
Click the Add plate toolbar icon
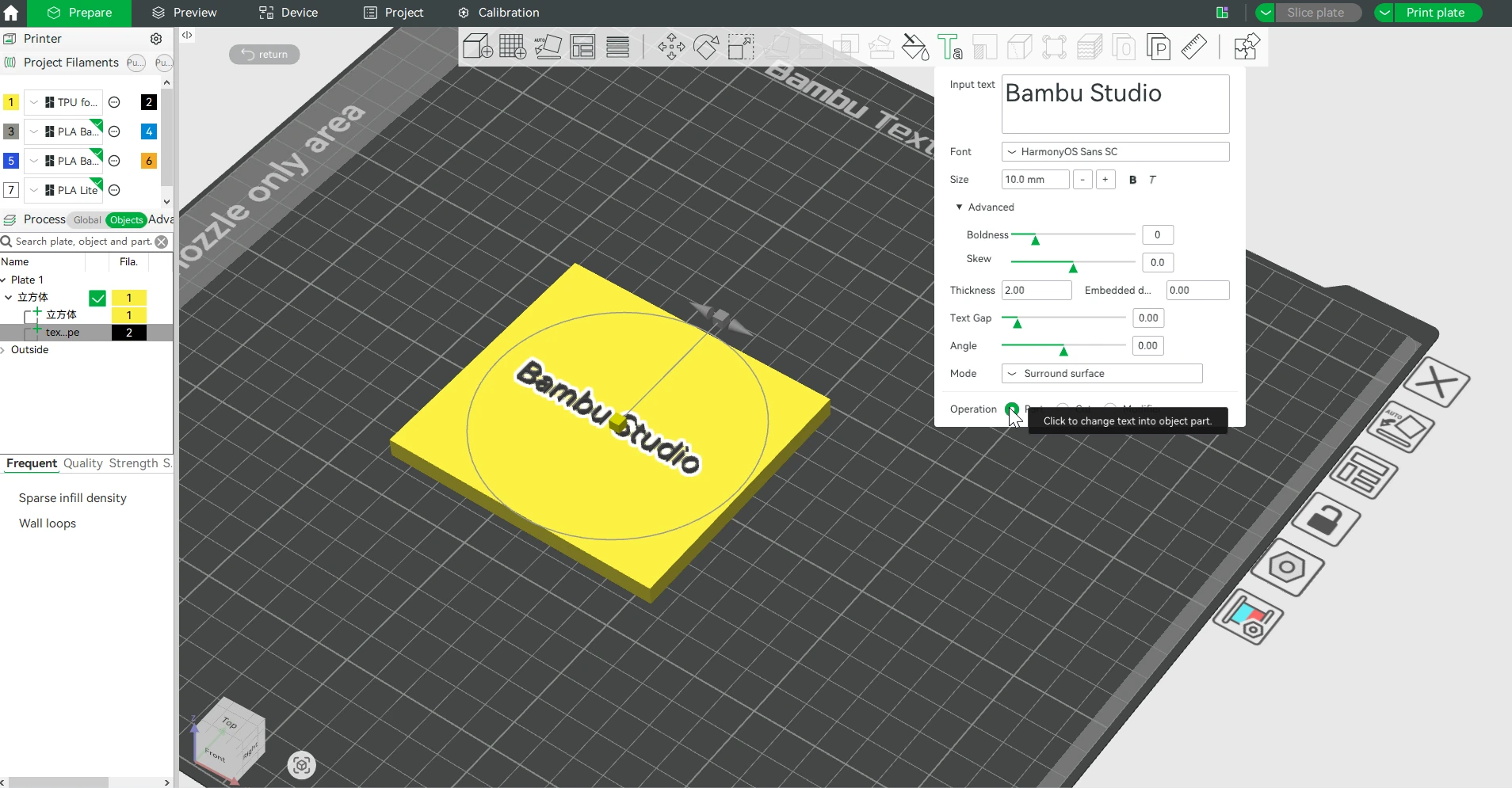[513, 47]
